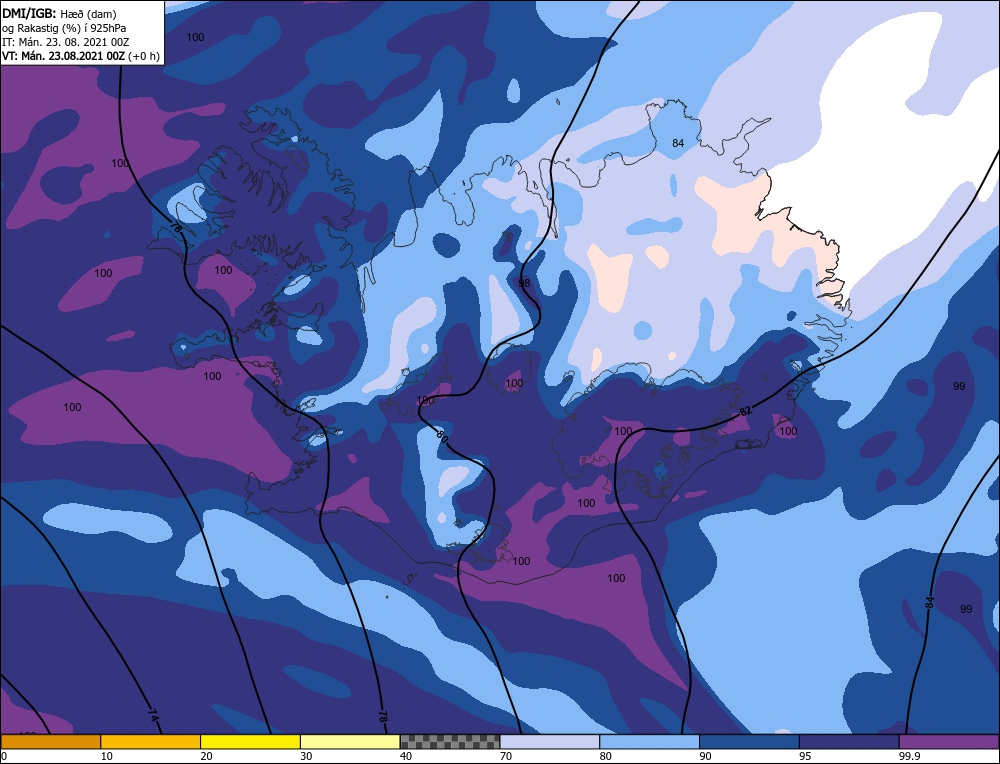
Task: Click the '30' legend tick label
Action: 306,756
